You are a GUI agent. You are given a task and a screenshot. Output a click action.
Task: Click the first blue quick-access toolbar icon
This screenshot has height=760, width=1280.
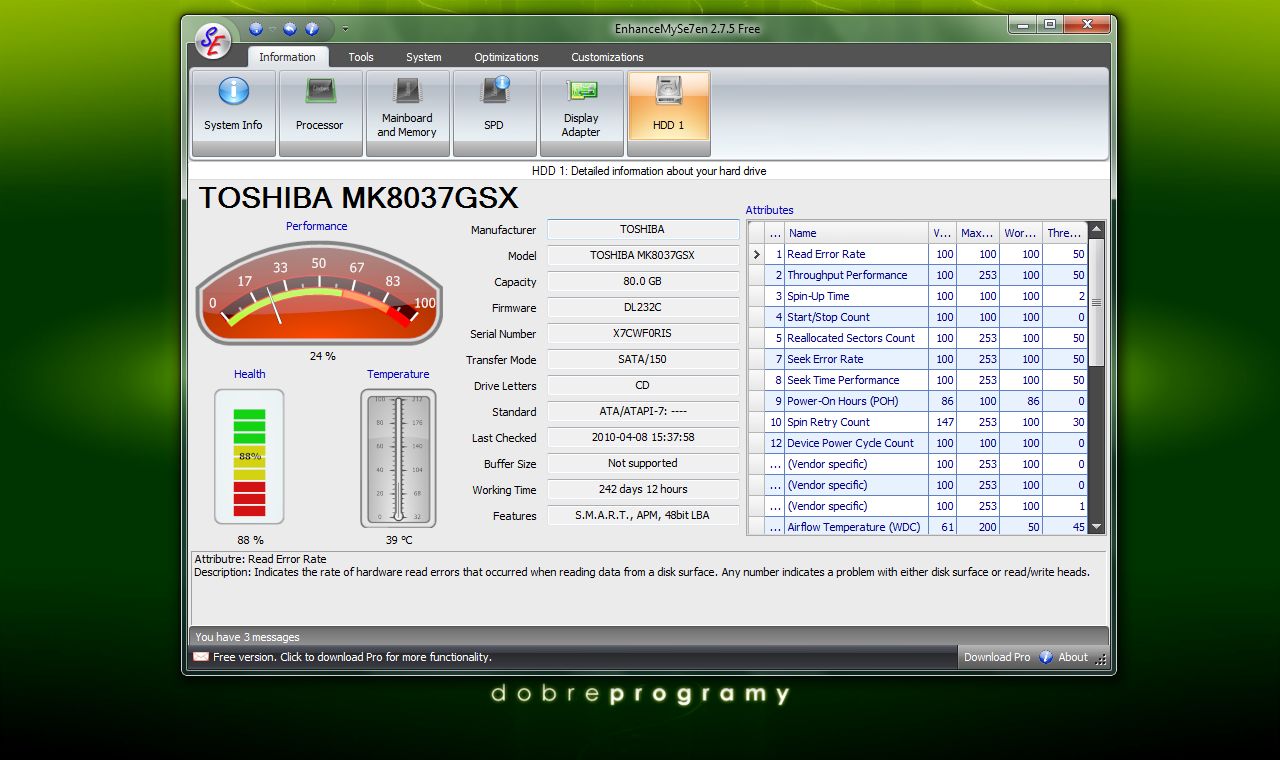[256, 29]
